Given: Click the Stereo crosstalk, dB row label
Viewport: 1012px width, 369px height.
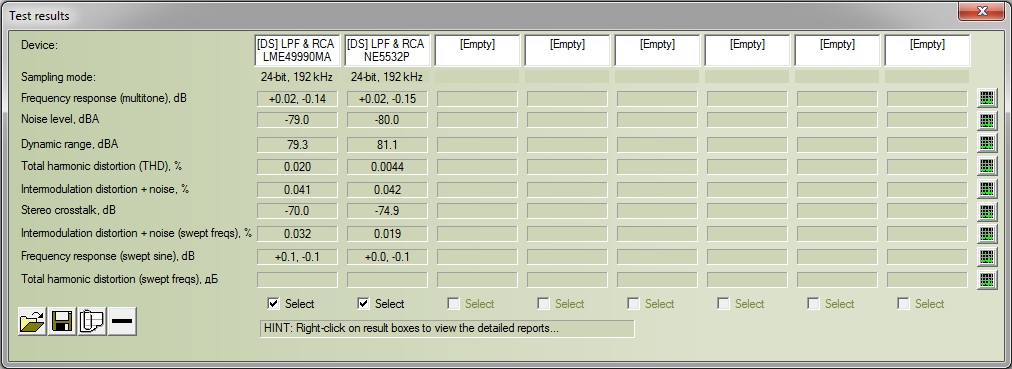Looking at the screenshot, I should [x=68, y=210].
